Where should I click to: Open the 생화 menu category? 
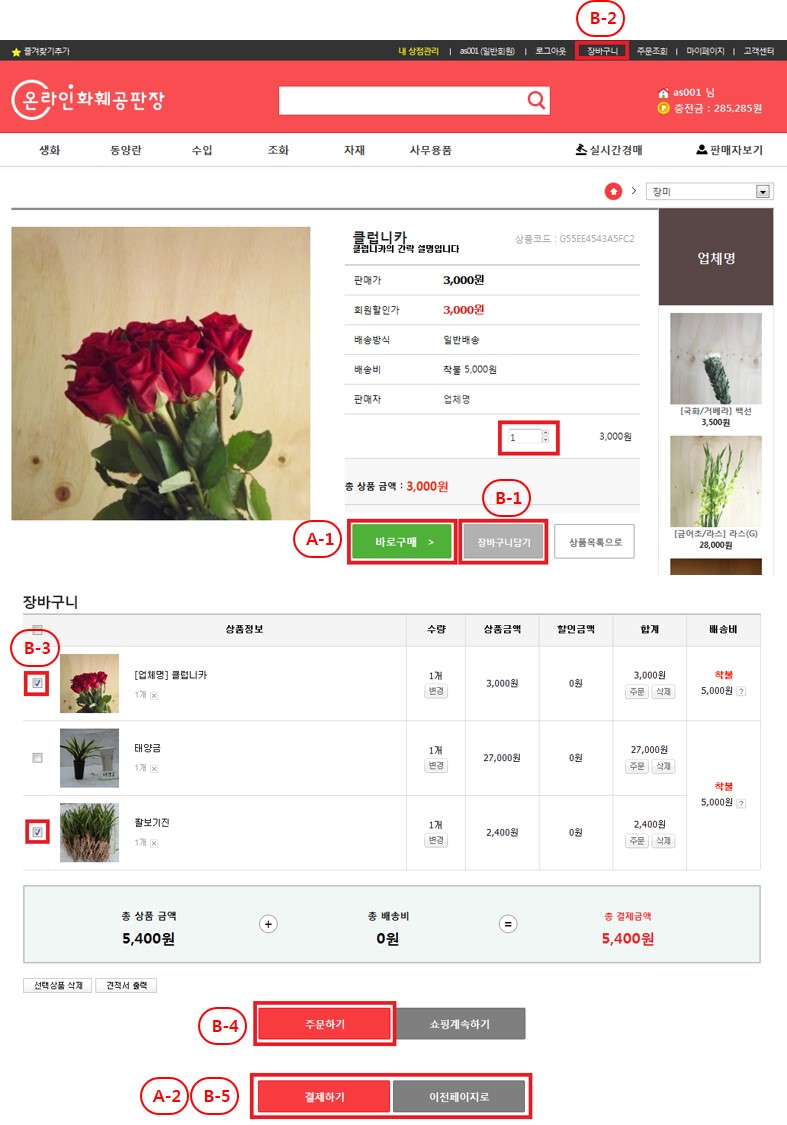click(50, 150)
